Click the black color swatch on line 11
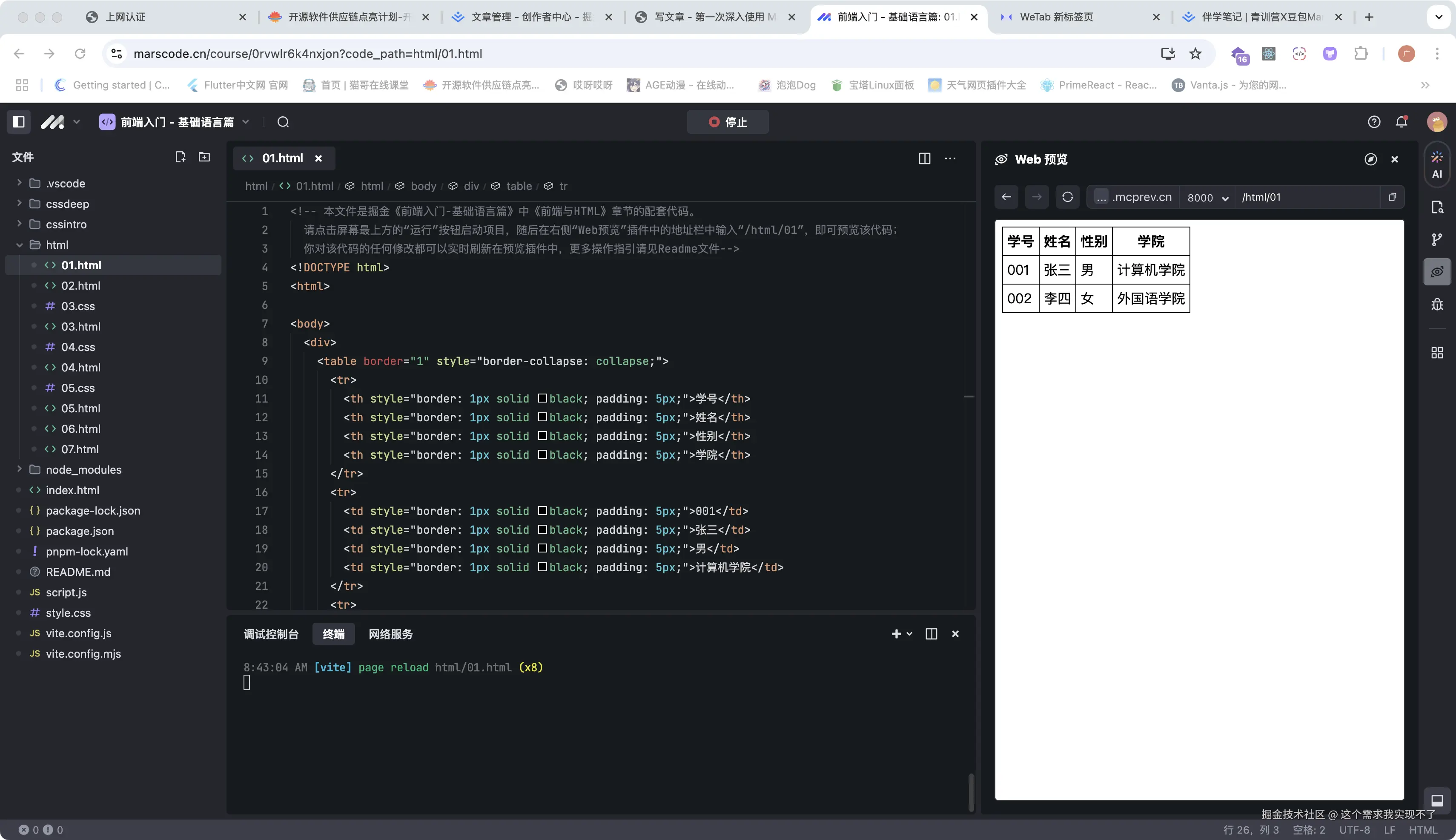This screenshot has width=1456, height=840. coord(542,398)
